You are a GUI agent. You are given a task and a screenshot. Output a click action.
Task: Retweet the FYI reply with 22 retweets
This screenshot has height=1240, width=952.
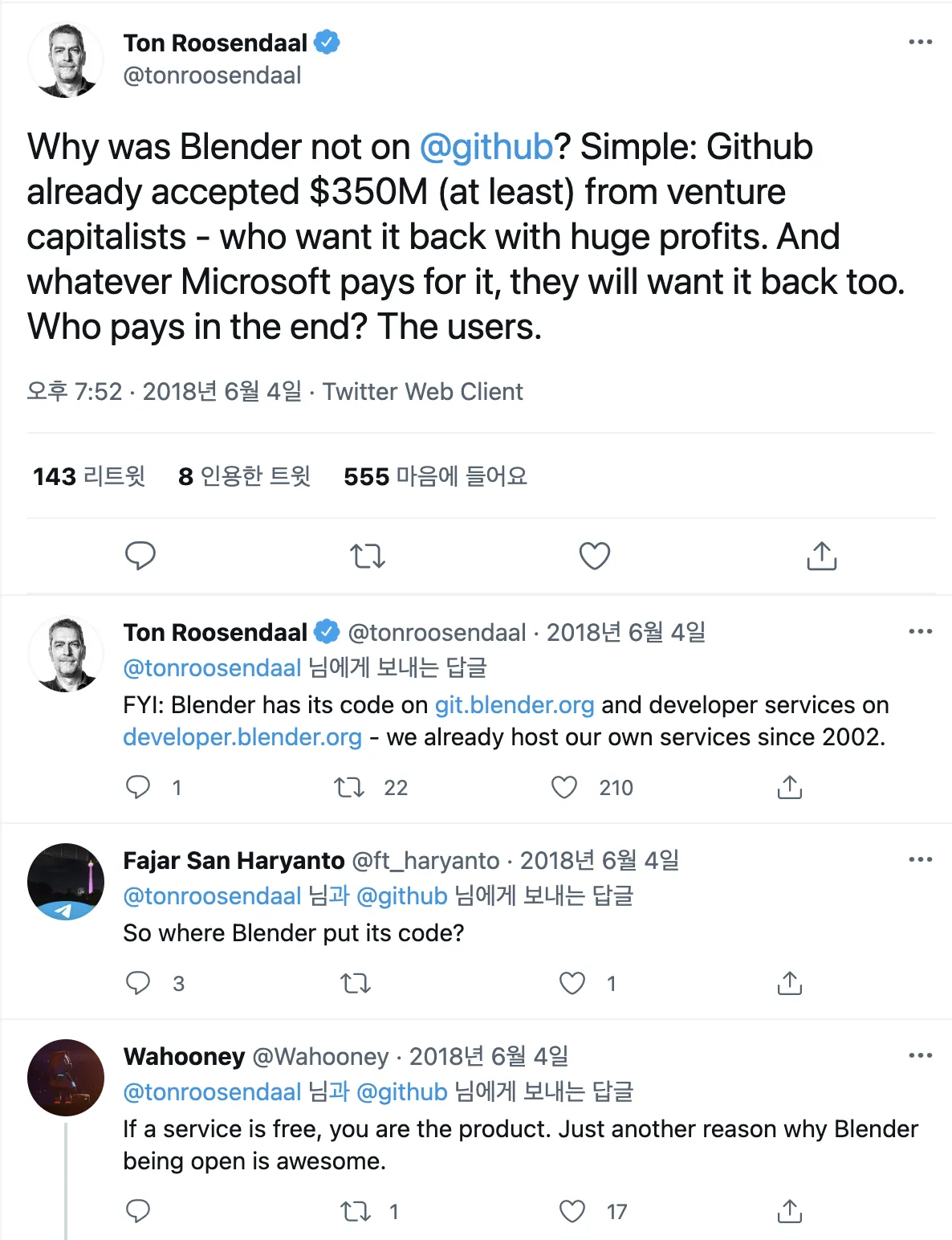(x=349, y=787)
